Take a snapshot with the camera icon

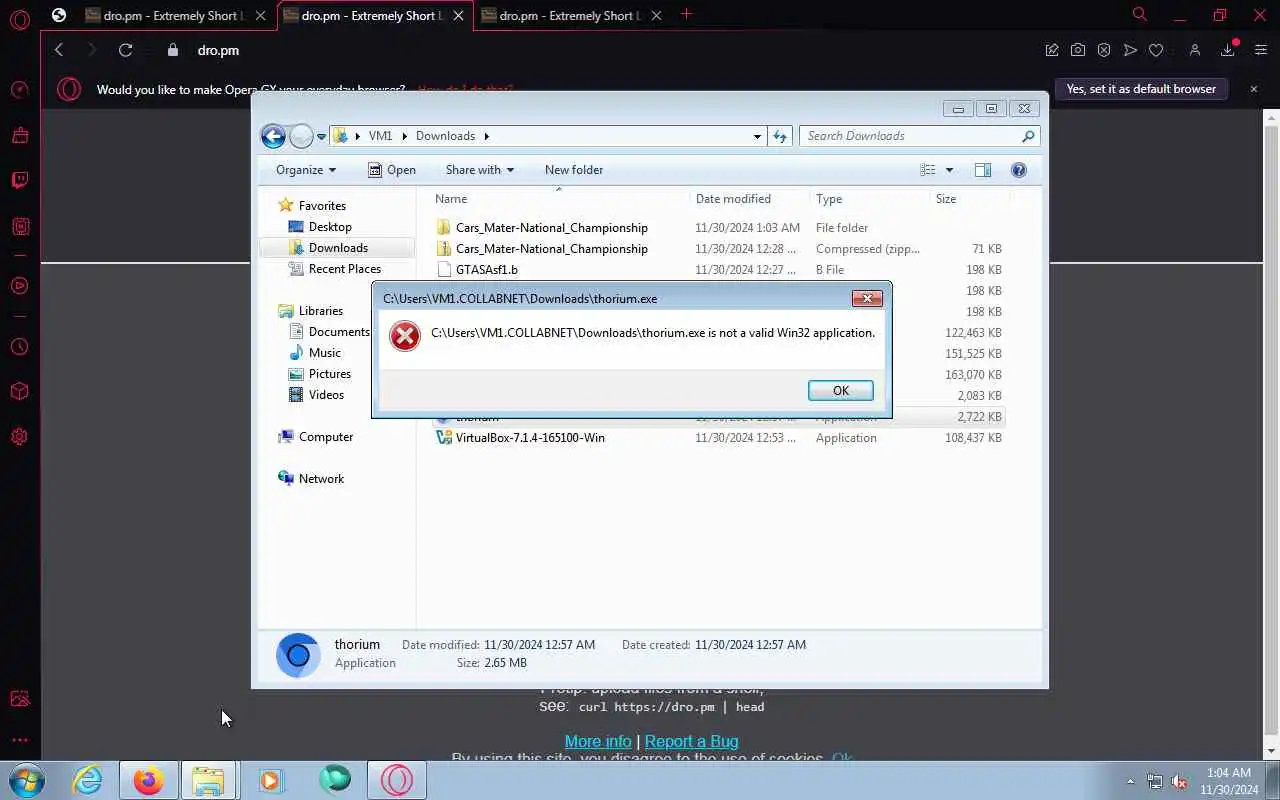coord(1078,50)
